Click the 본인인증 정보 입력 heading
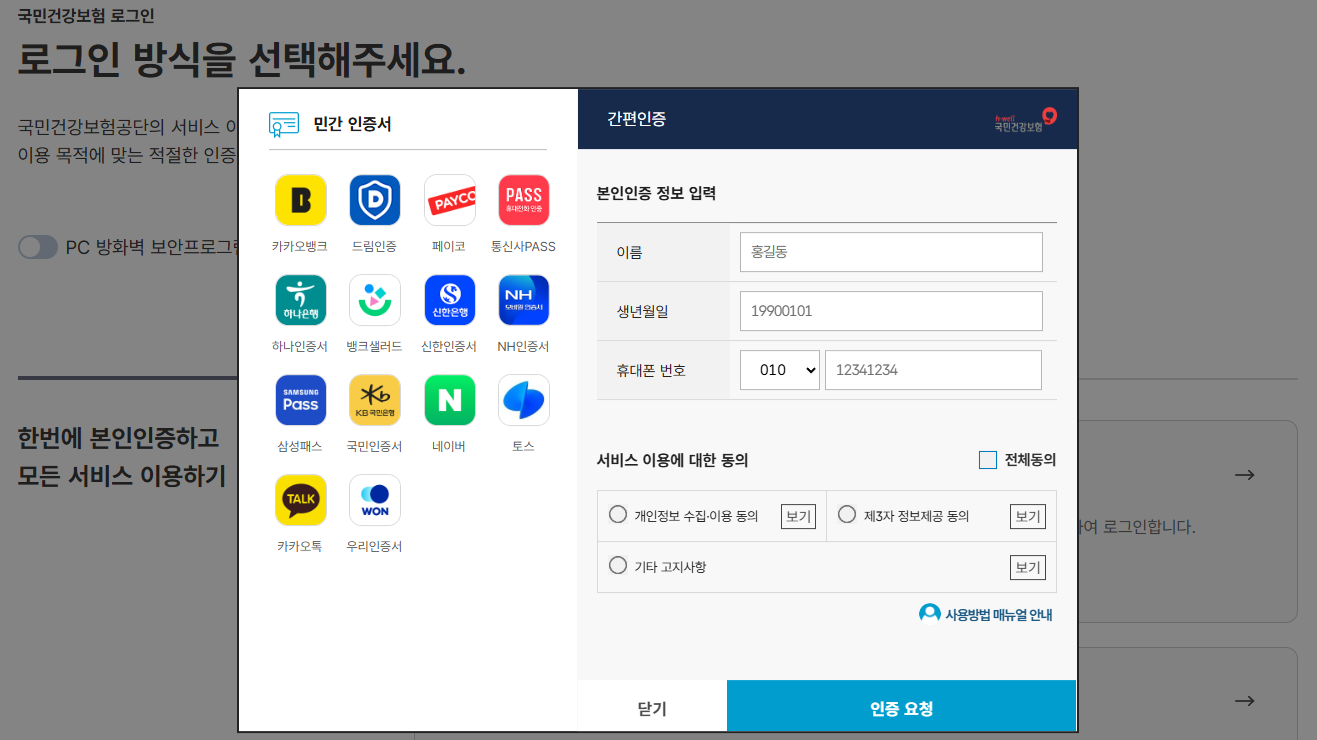The height and width of the screenshot is (740, 1317). click(x=656, y=194)
